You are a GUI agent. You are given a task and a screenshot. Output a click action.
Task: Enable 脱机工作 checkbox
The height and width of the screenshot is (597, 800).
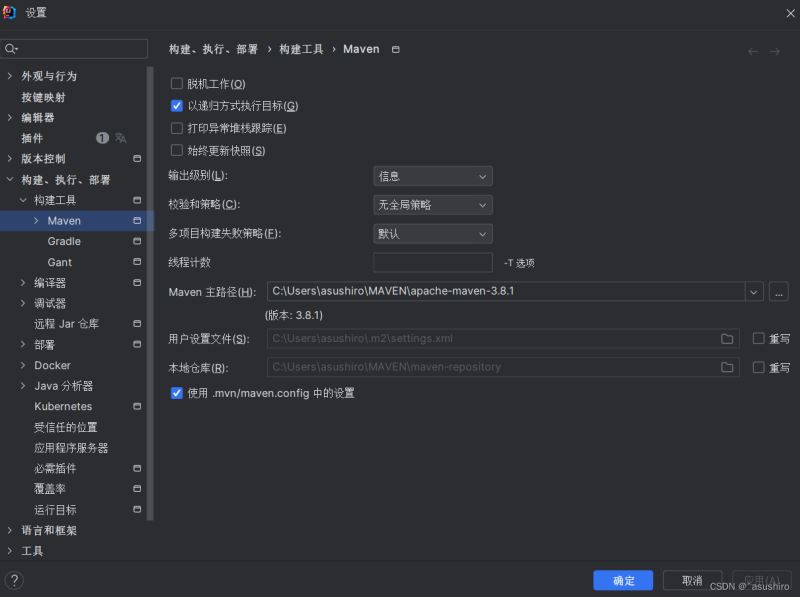click(x=177, y=83)
